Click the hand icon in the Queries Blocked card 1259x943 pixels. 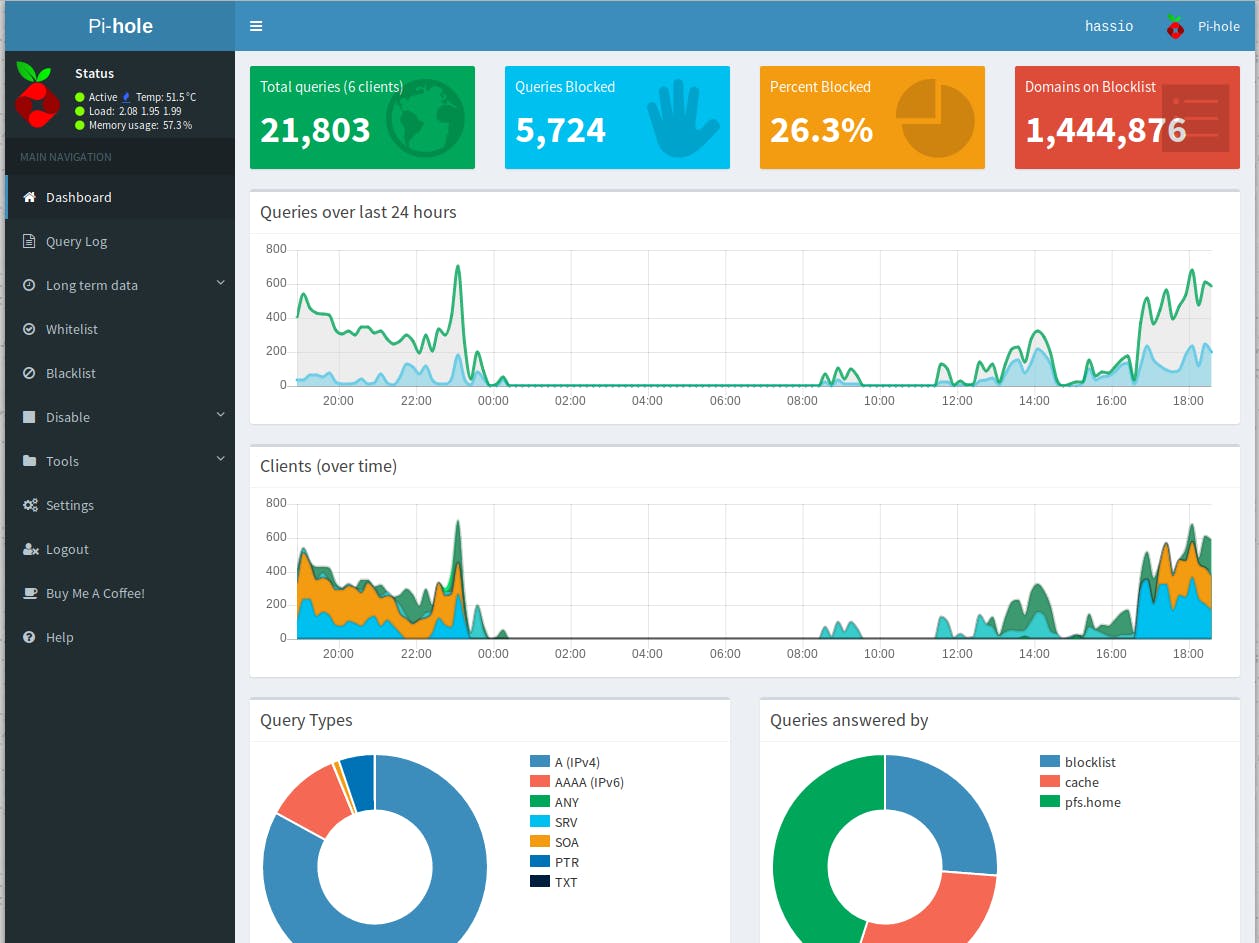tap(683, 118)
